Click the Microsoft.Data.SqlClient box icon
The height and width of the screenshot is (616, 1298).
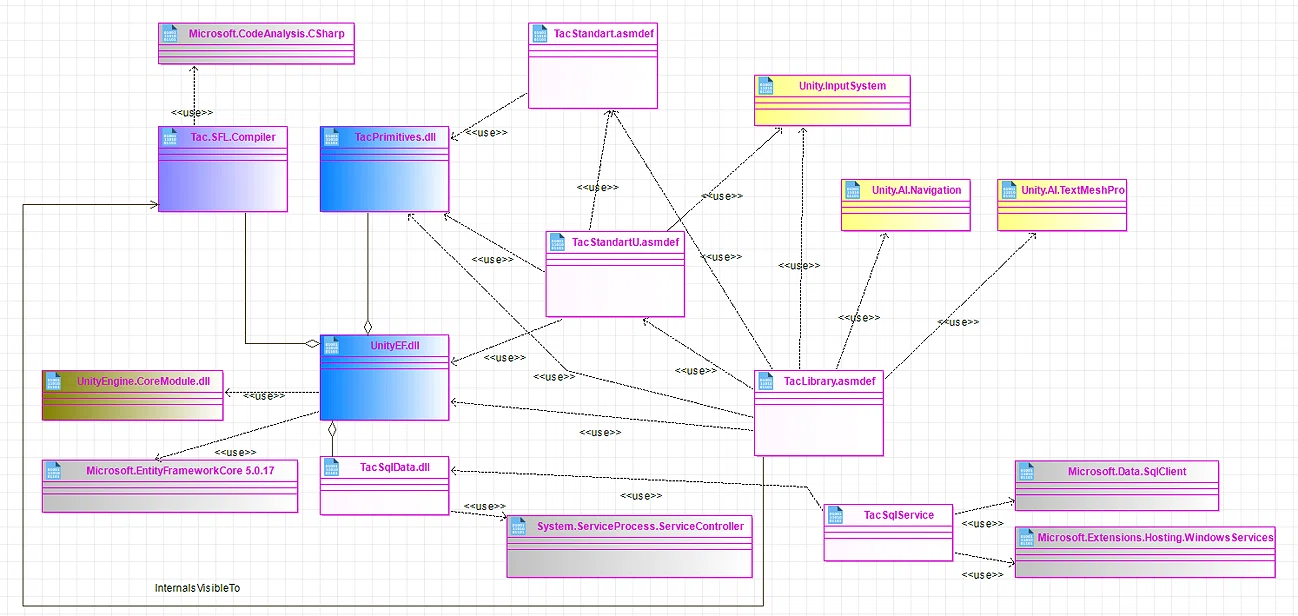(x=1026, y=471)
